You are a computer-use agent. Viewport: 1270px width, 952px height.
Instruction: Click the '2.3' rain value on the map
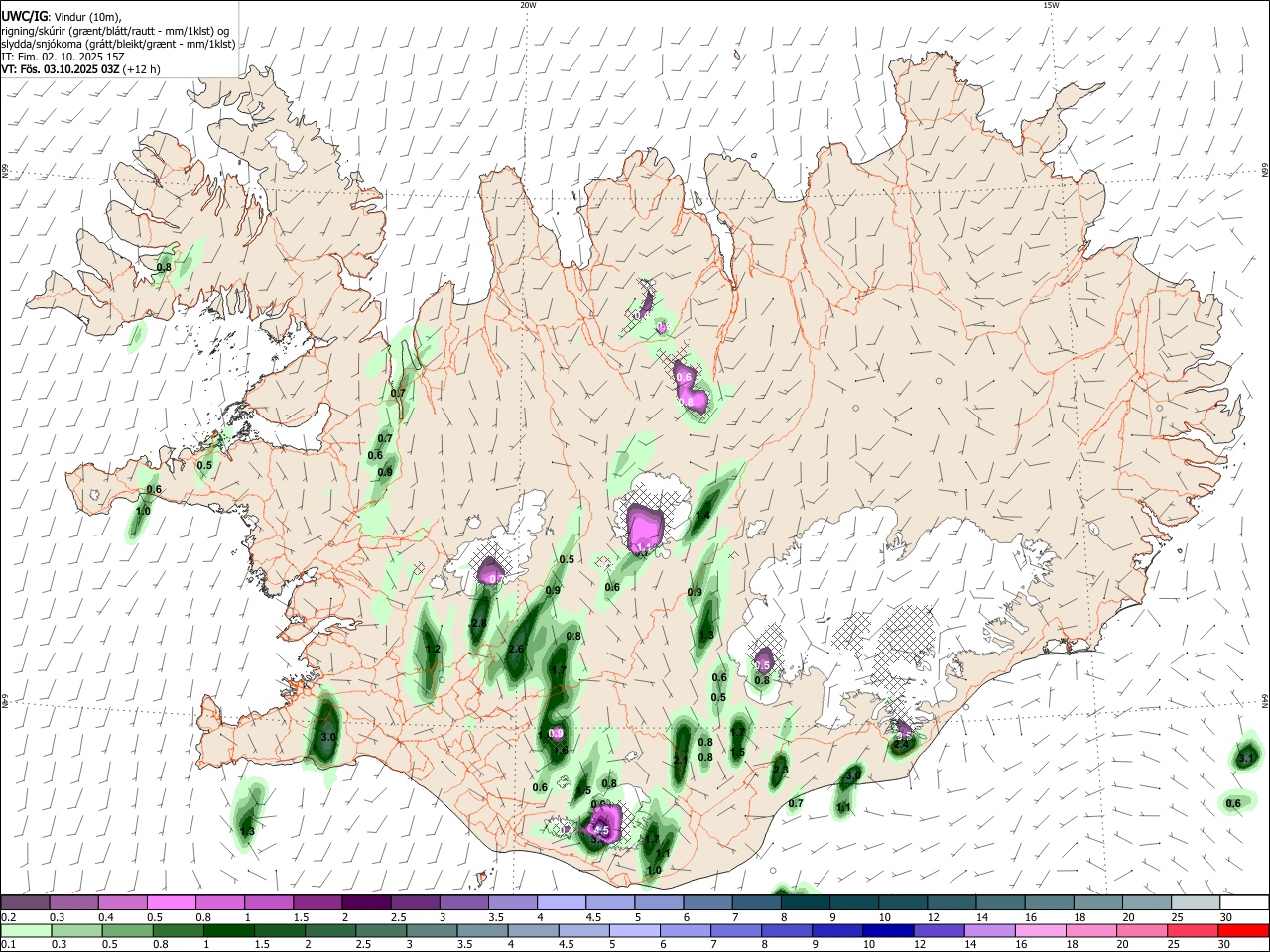780,770
